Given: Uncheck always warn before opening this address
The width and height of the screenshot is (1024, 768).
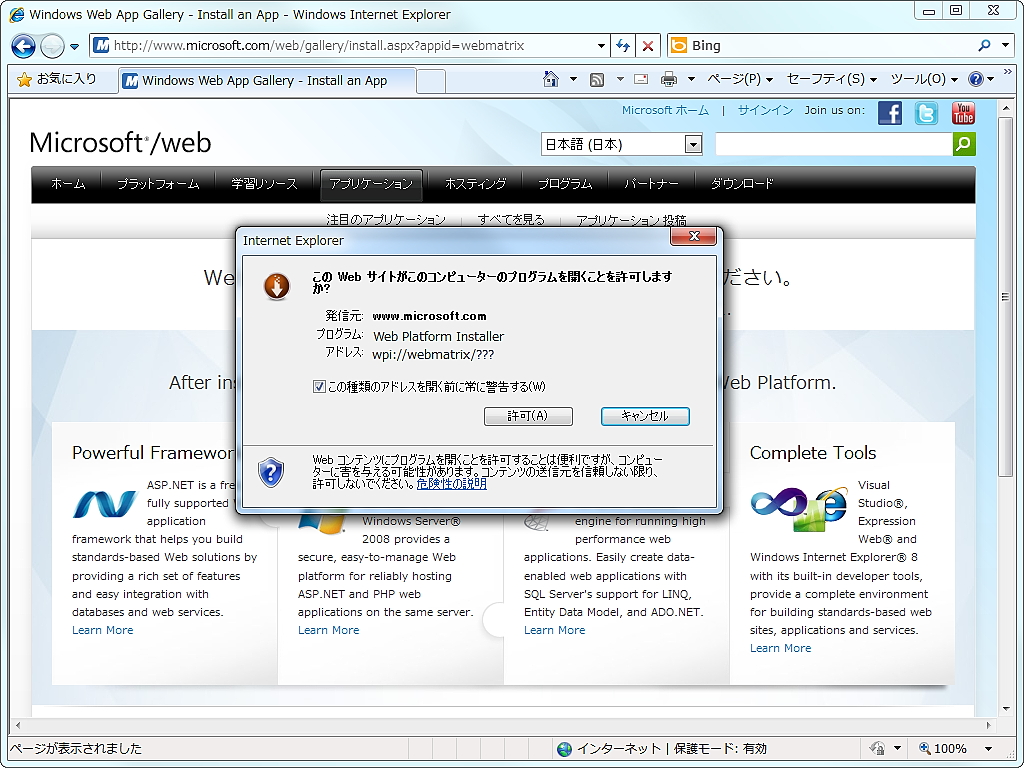Looking at the screenshot, I should click(319, 387).
